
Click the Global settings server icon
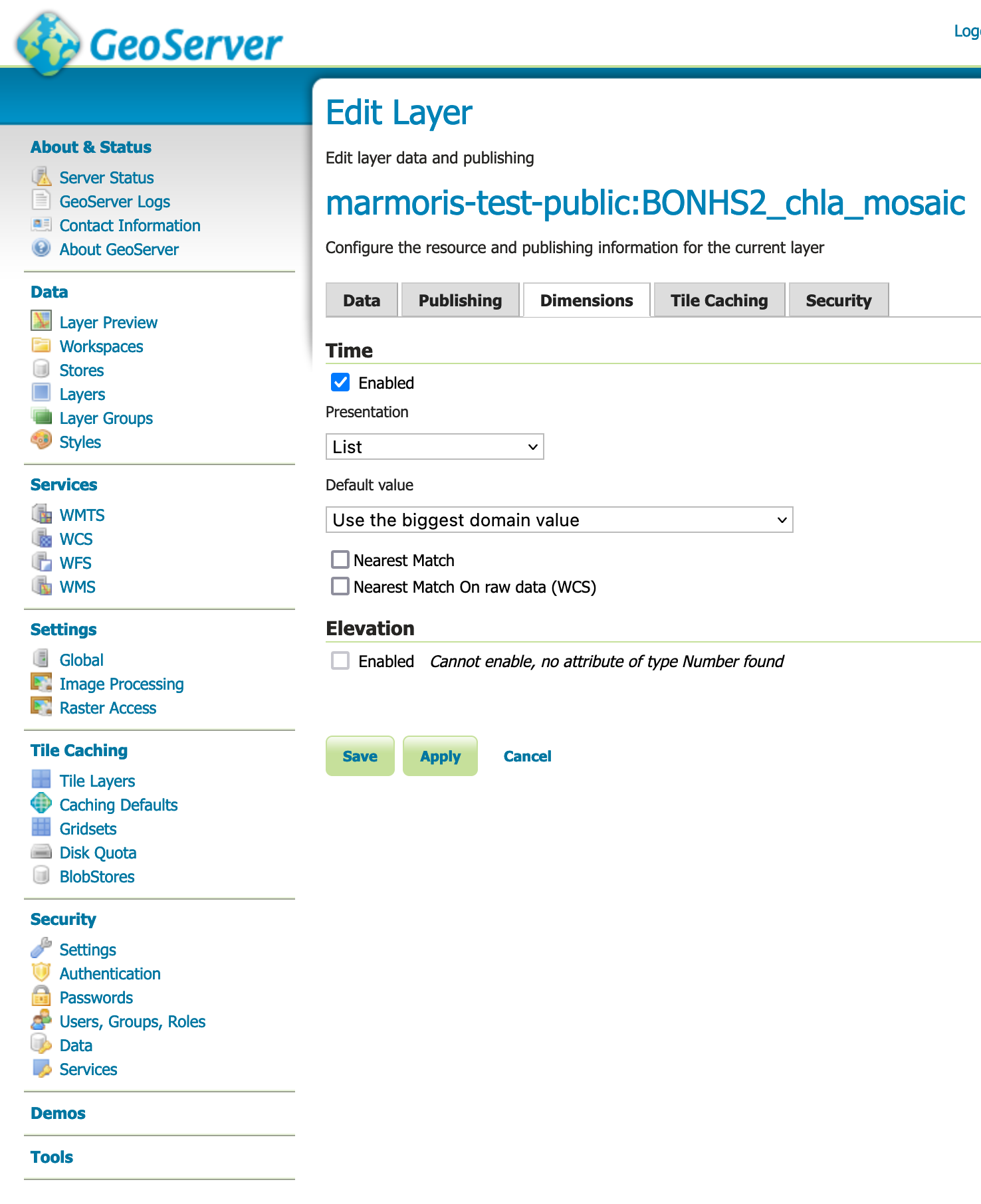click(41, 659)
